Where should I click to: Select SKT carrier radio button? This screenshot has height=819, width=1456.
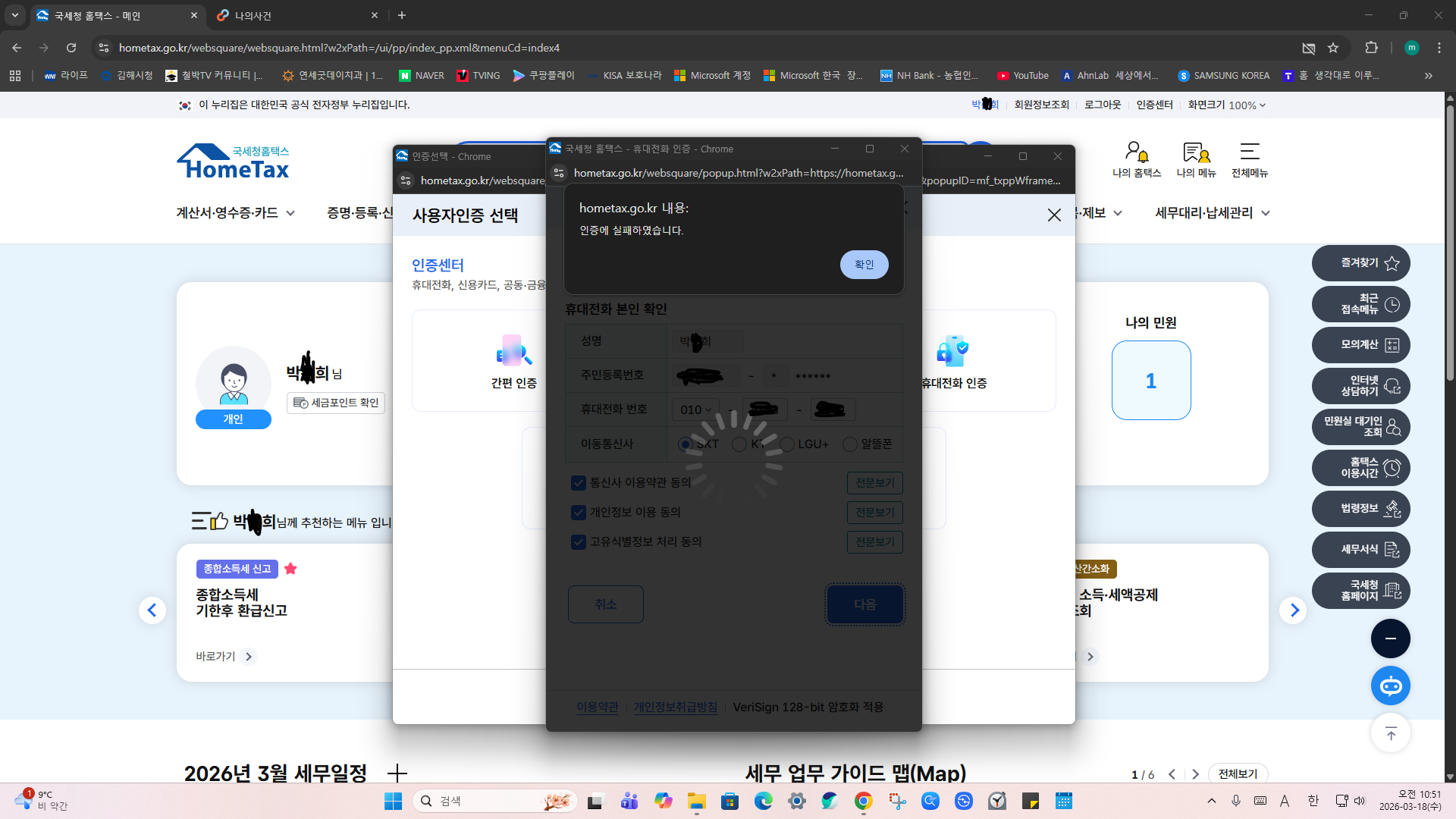point(685,444)
